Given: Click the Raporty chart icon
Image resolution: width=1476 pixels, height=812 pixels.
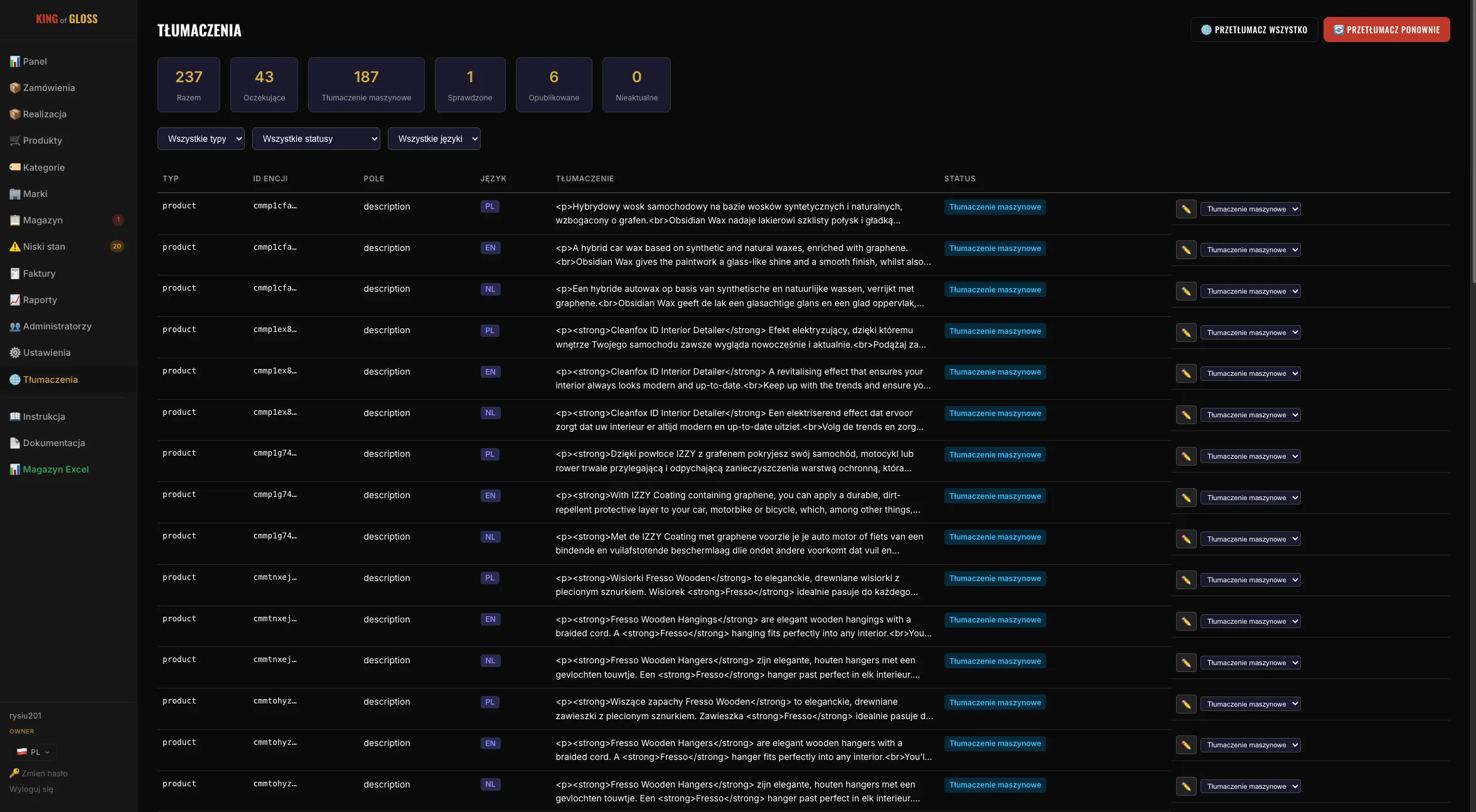Looking at the screenshot, I should [15, 300].
